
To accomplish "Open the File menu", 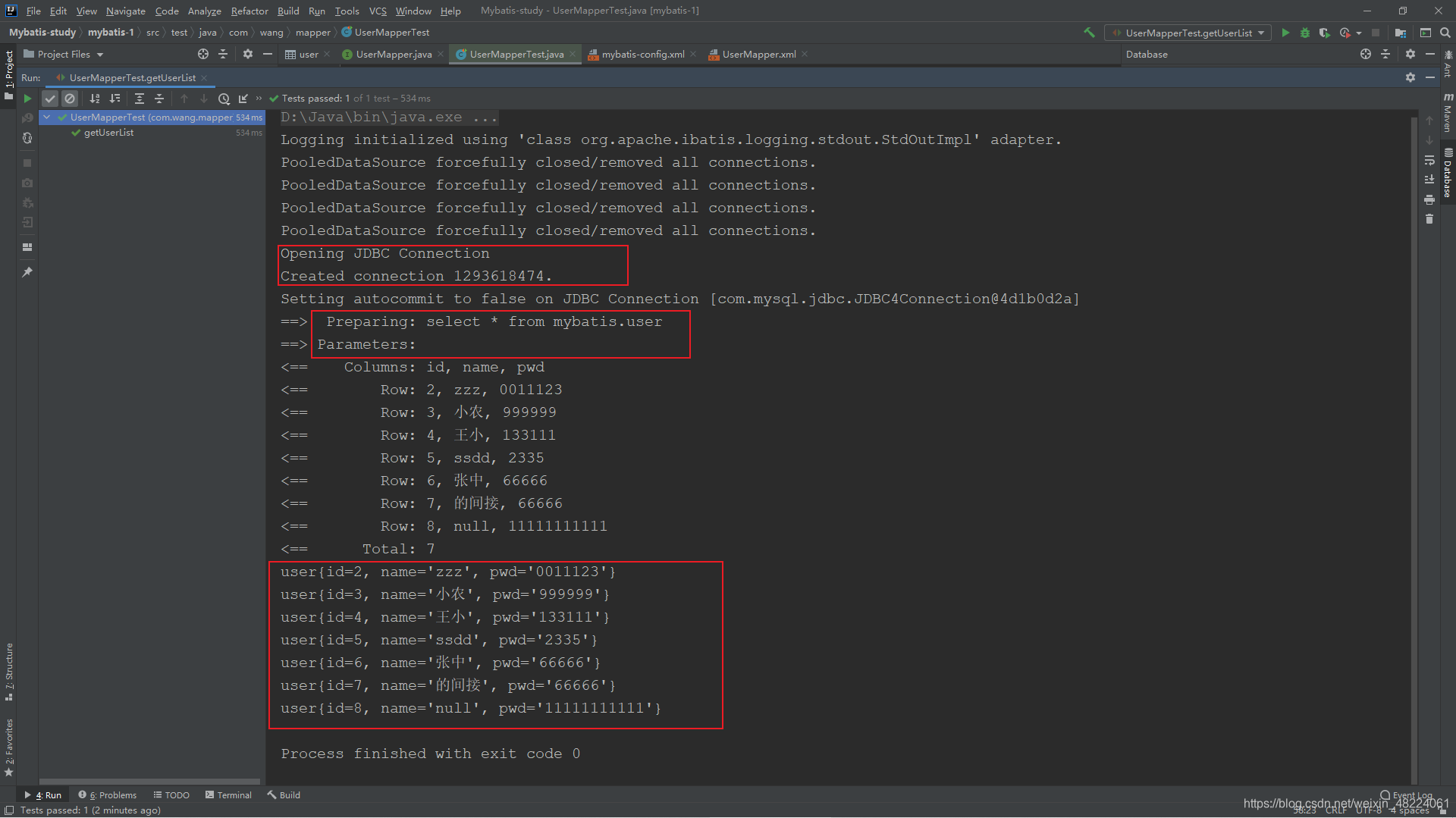I will tap(33, 11).
